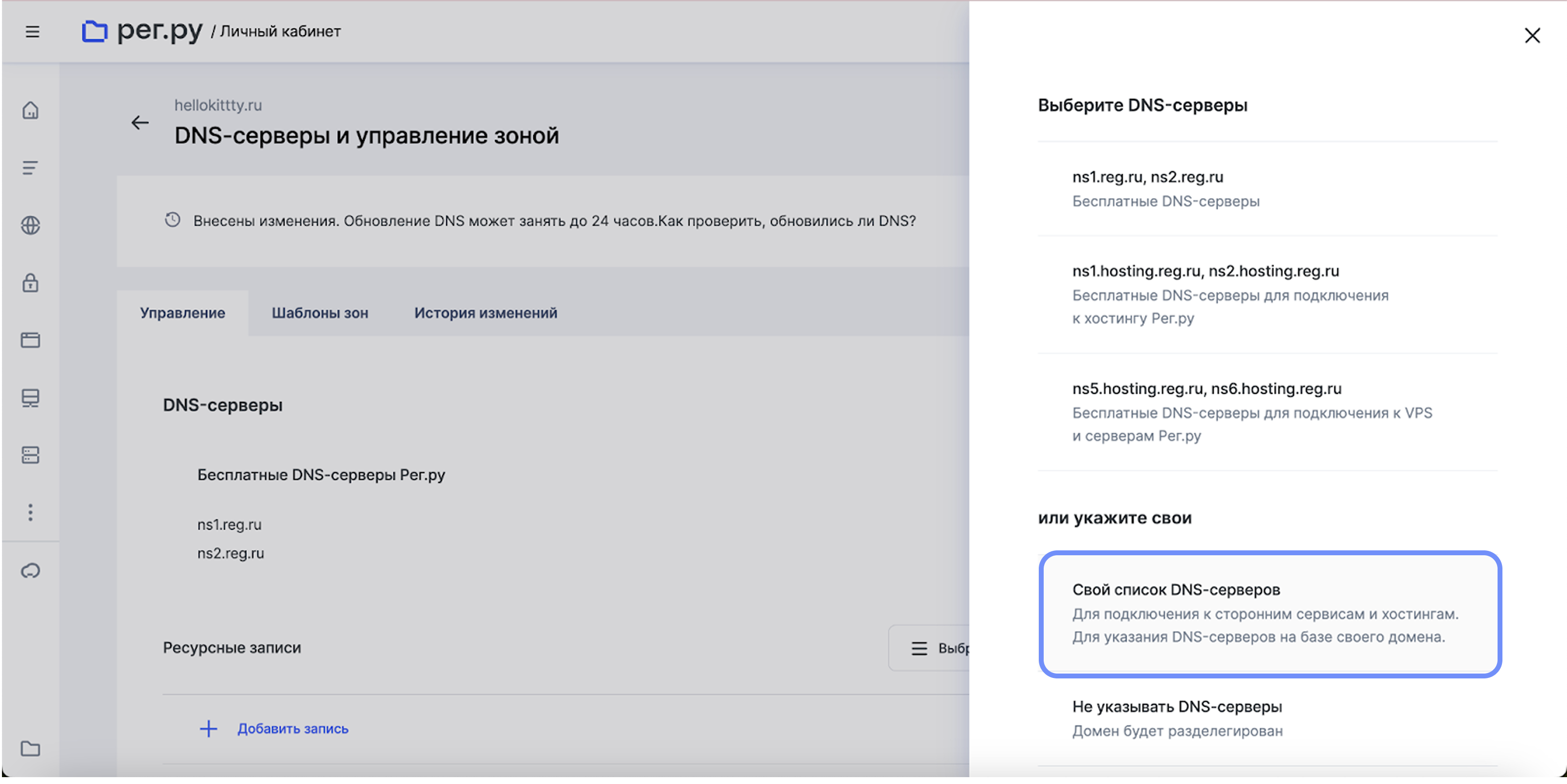Open the folder icon at sidebar bottom

(x=30, y=749)
